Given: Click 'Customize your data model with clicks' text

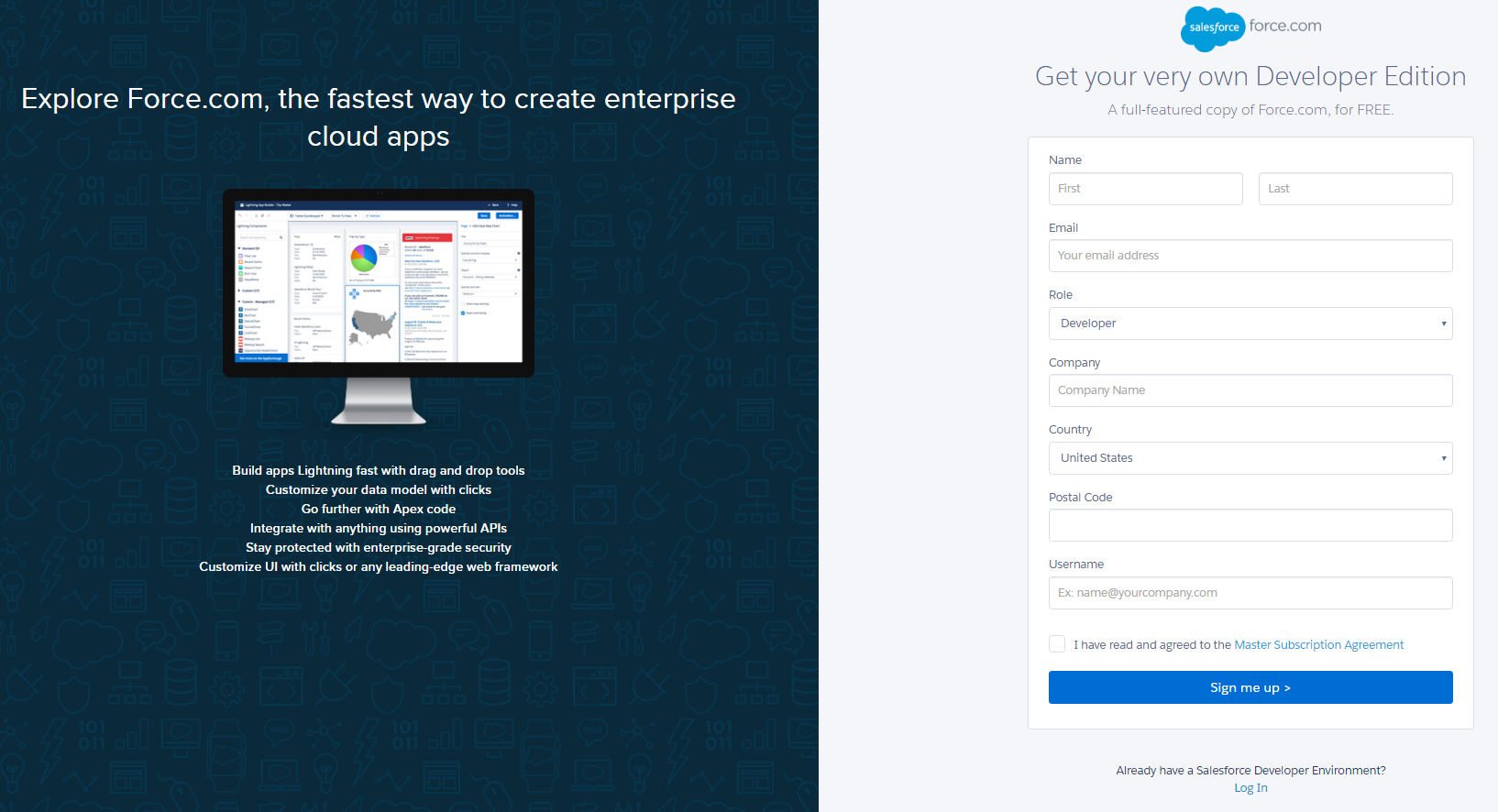Looking at the screenshot, I should 379,490.
